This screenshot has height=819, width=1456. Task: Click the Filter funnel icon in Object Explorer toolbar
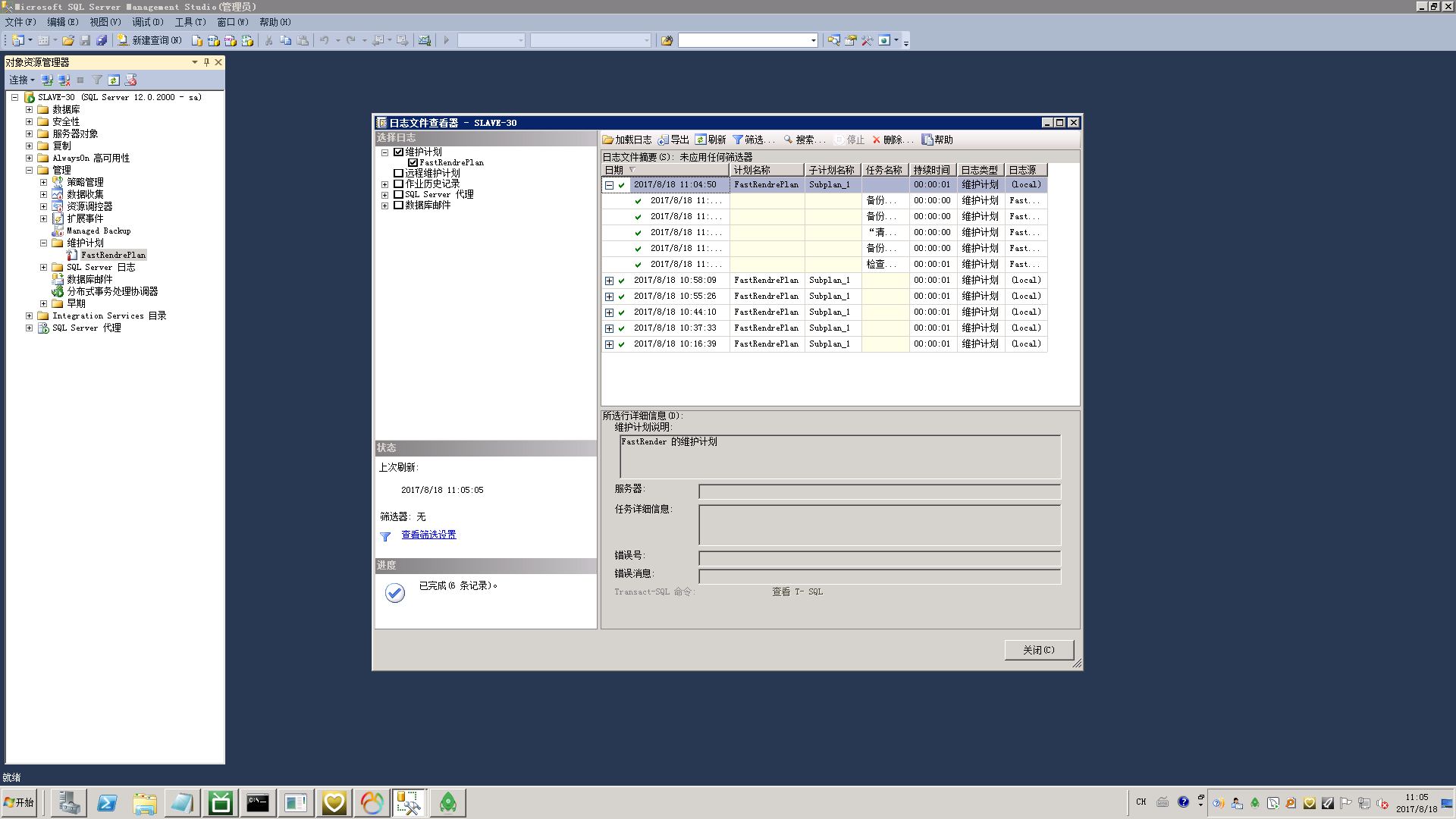[97, 80]
